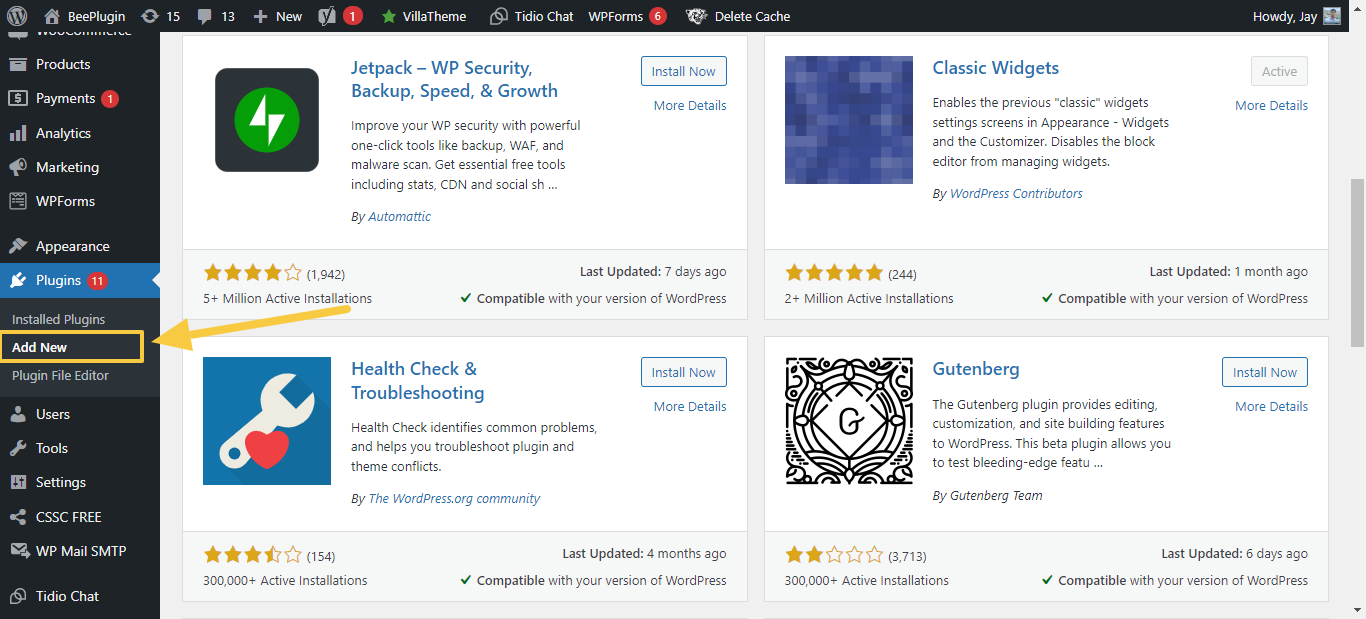This screenshot has width=1366, height=619.
Task: Open the Gutenberg plugin title link
Action: point(976,369)
